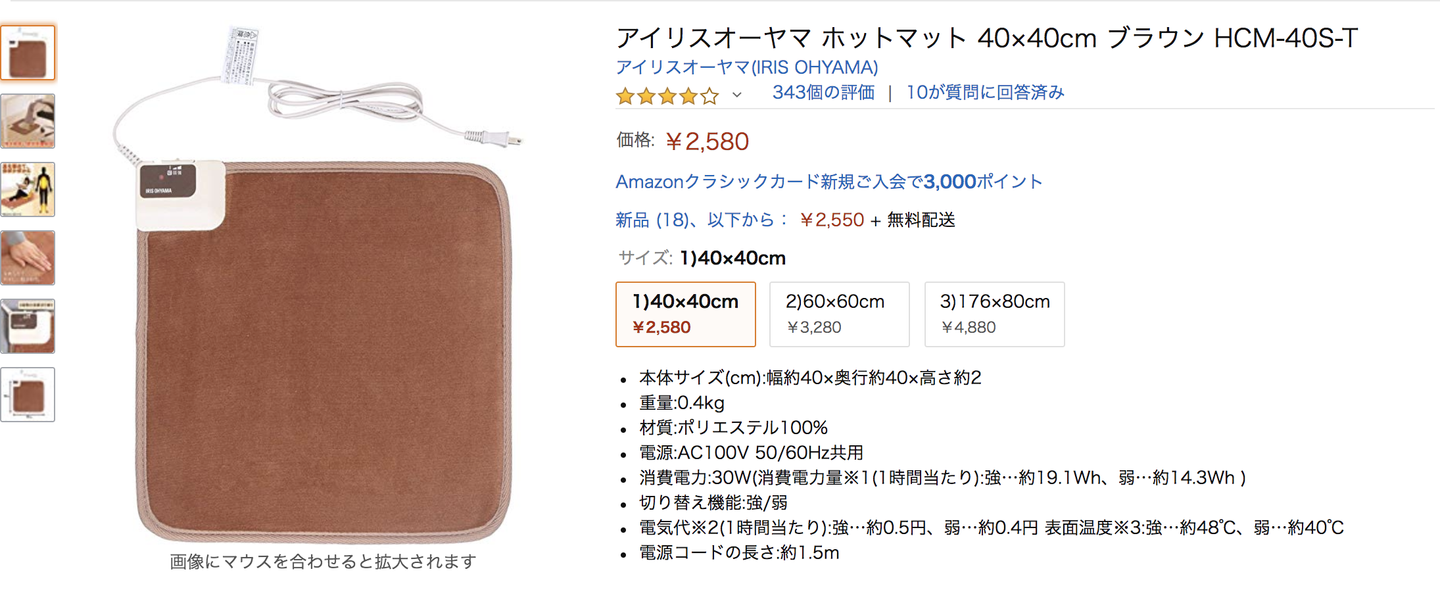This screenshot has width=1440, height=592.
Task: Show controller close-up thumbnail
Action: point(28,326)
